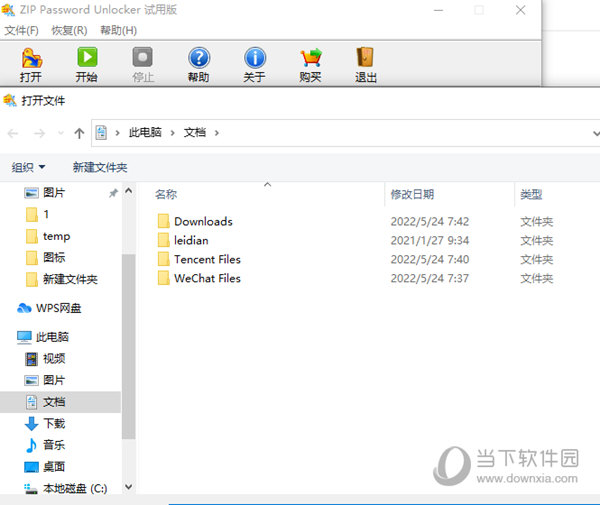Select 文档 in the sidebar
600x505 pixels.
click(x=61, y=402)
